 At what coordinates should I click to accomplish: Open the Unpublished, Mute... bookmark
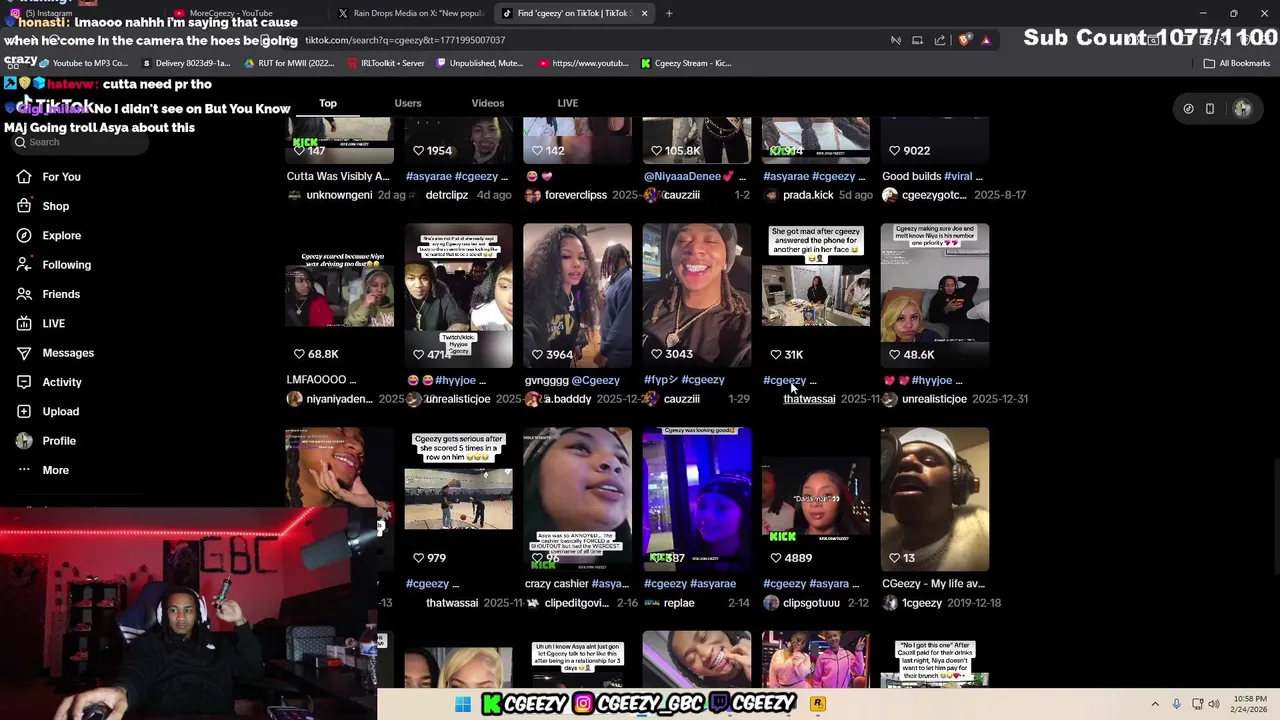click(x=480, y=63)
